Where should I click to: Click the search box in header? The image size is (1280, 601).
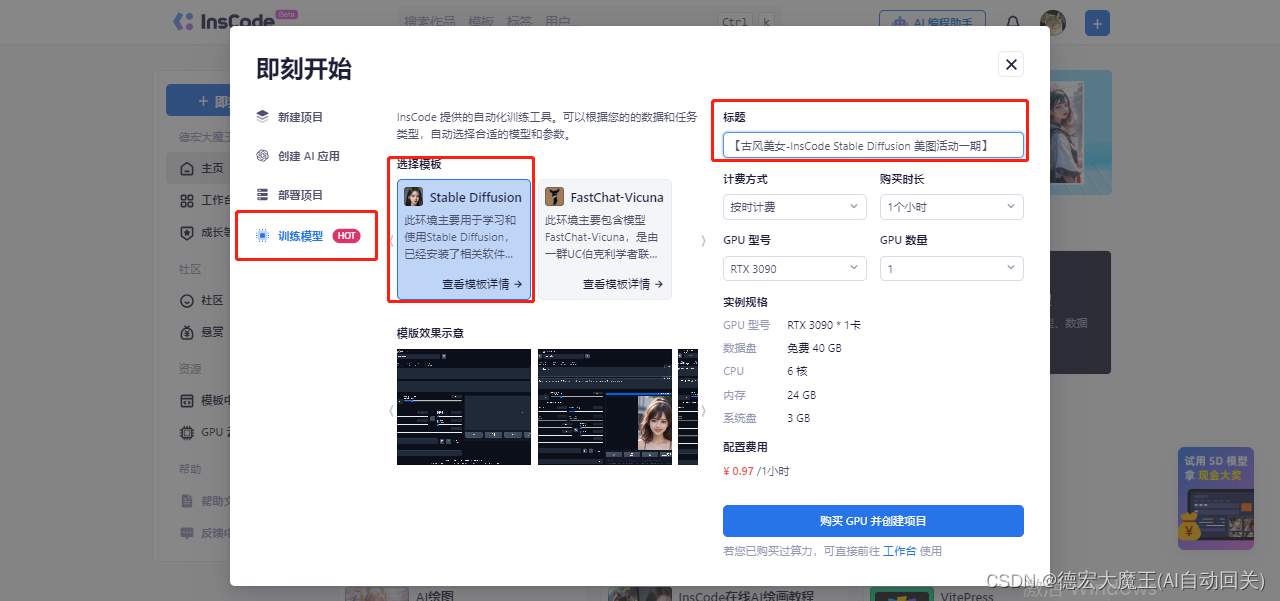(x=588, y=22)
